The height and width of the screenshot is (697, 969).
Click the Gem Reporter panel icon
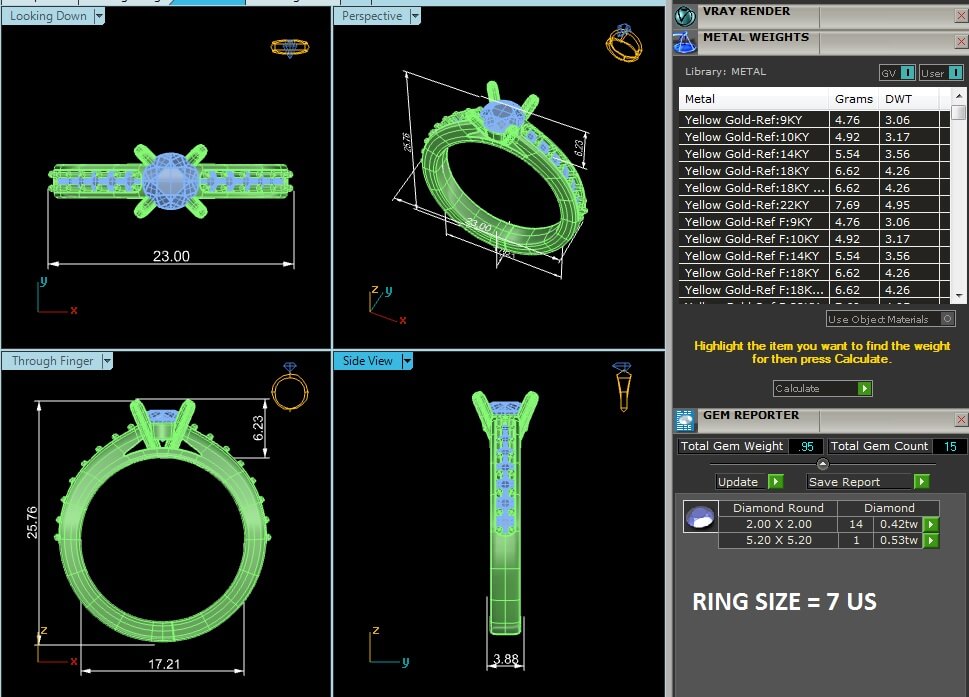(685, 419)
